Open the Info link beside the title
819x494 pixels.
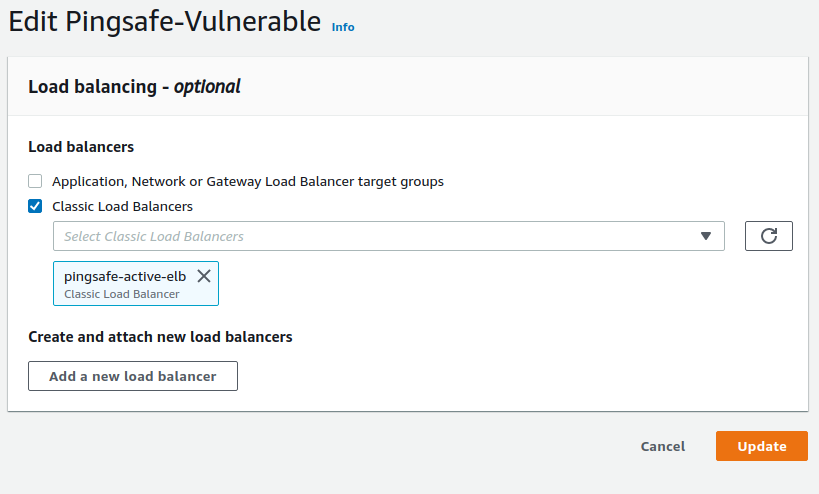pyautogui.click(x=343, y=27)
